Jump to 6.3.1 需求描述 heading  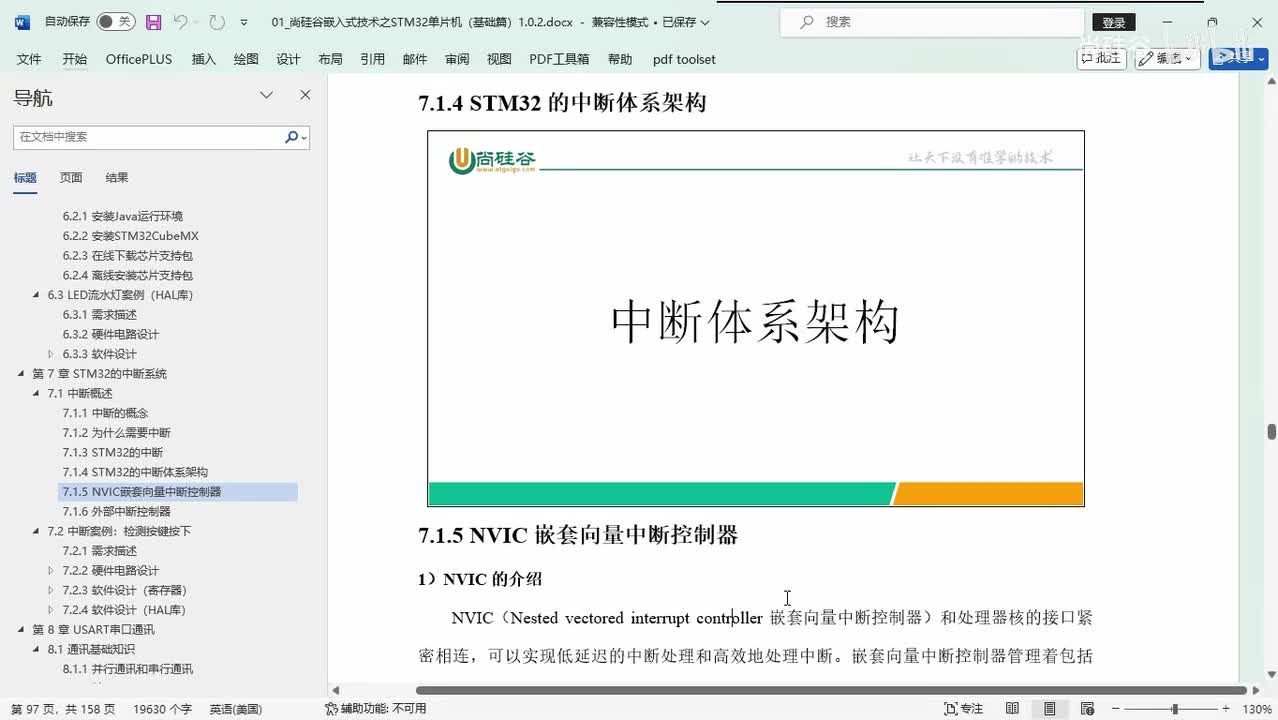100,315
